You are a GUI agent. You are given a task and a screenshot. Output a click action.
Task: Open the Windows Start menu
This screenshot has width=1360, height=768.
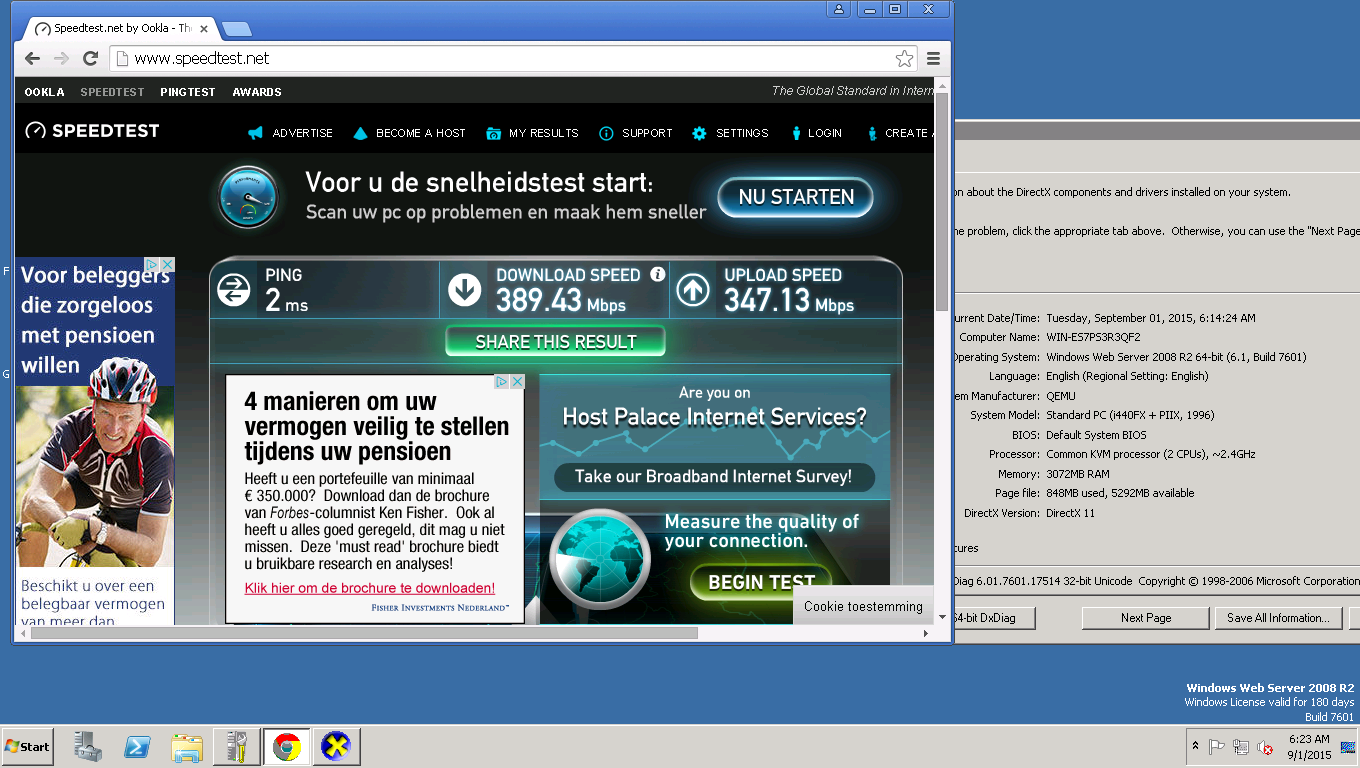pyautogui.click(x=27, y=746)
